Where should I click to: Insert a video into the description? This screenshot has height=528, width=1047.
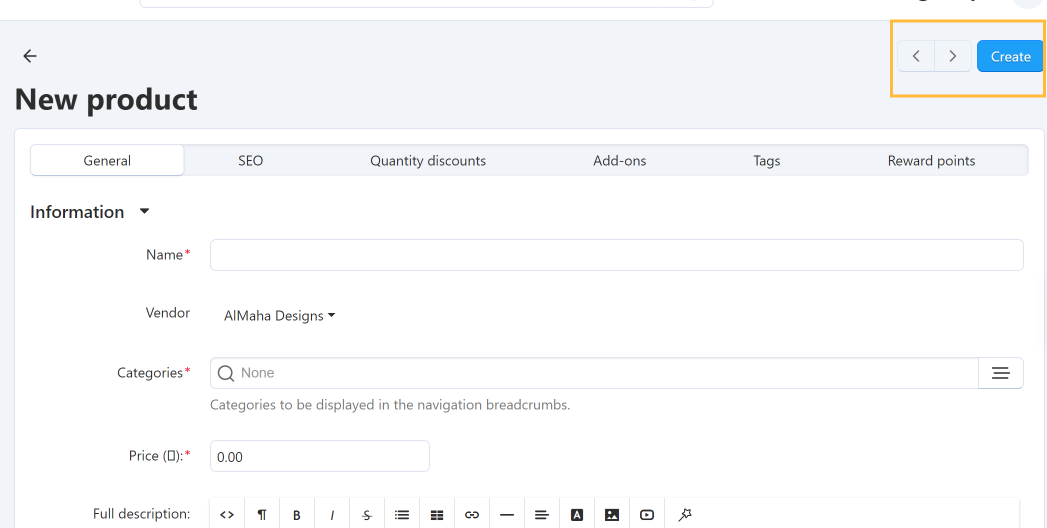647,515
